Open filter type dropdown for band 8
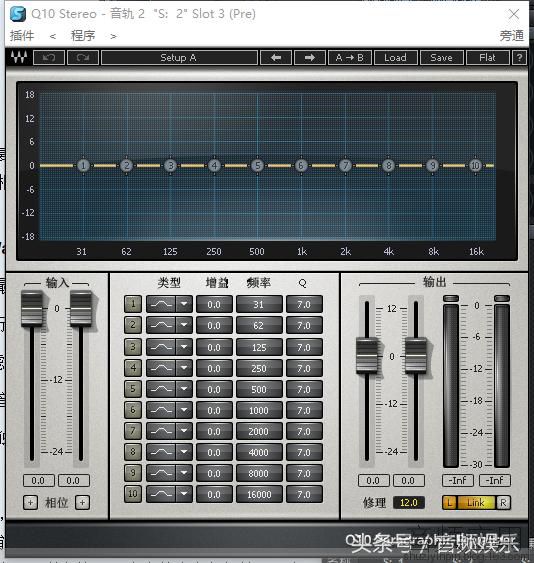 pyautogui.click(x=184, y=452)
